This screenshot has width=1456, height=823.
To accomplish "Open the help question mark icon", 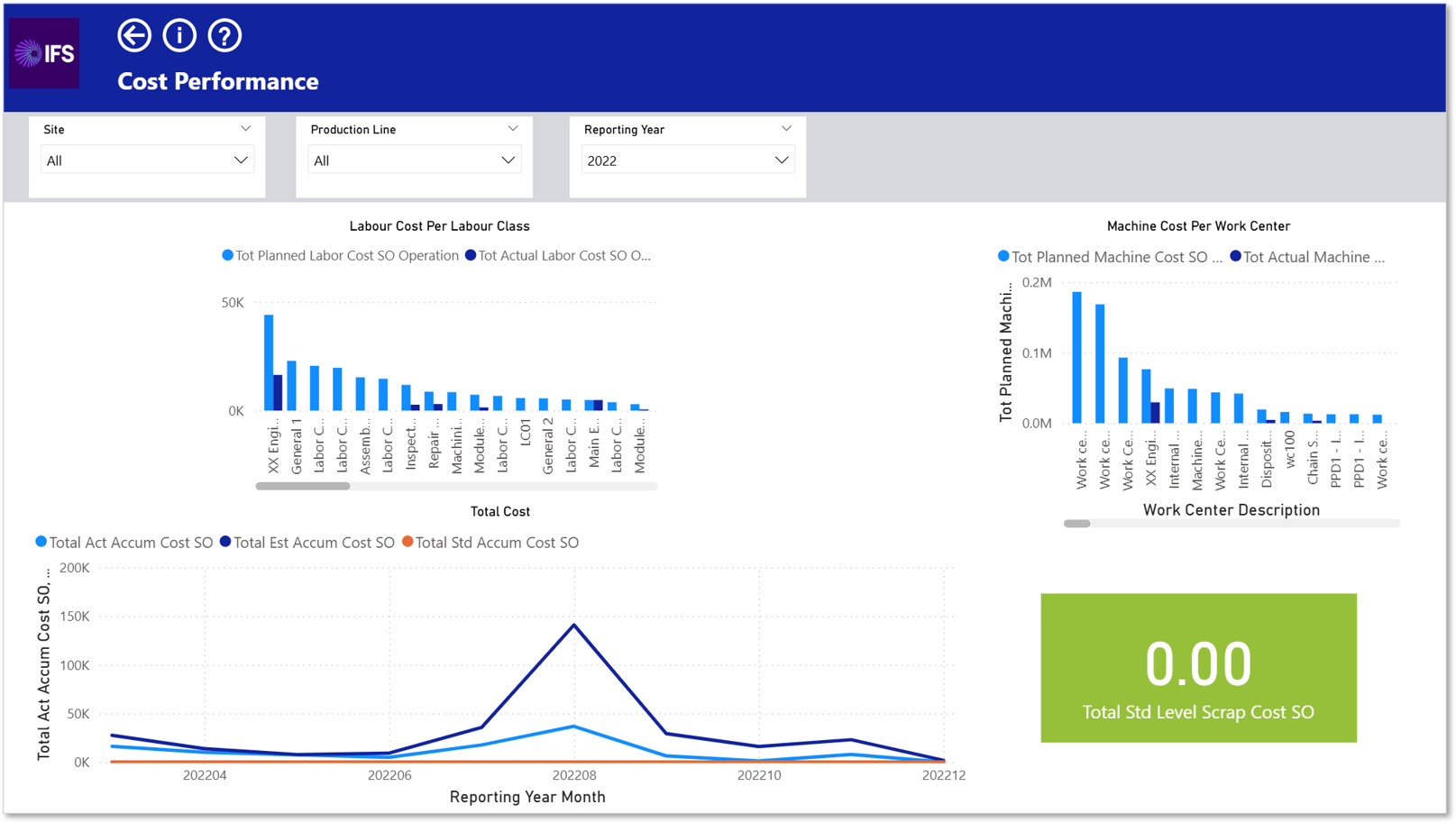I will point(224,35).
